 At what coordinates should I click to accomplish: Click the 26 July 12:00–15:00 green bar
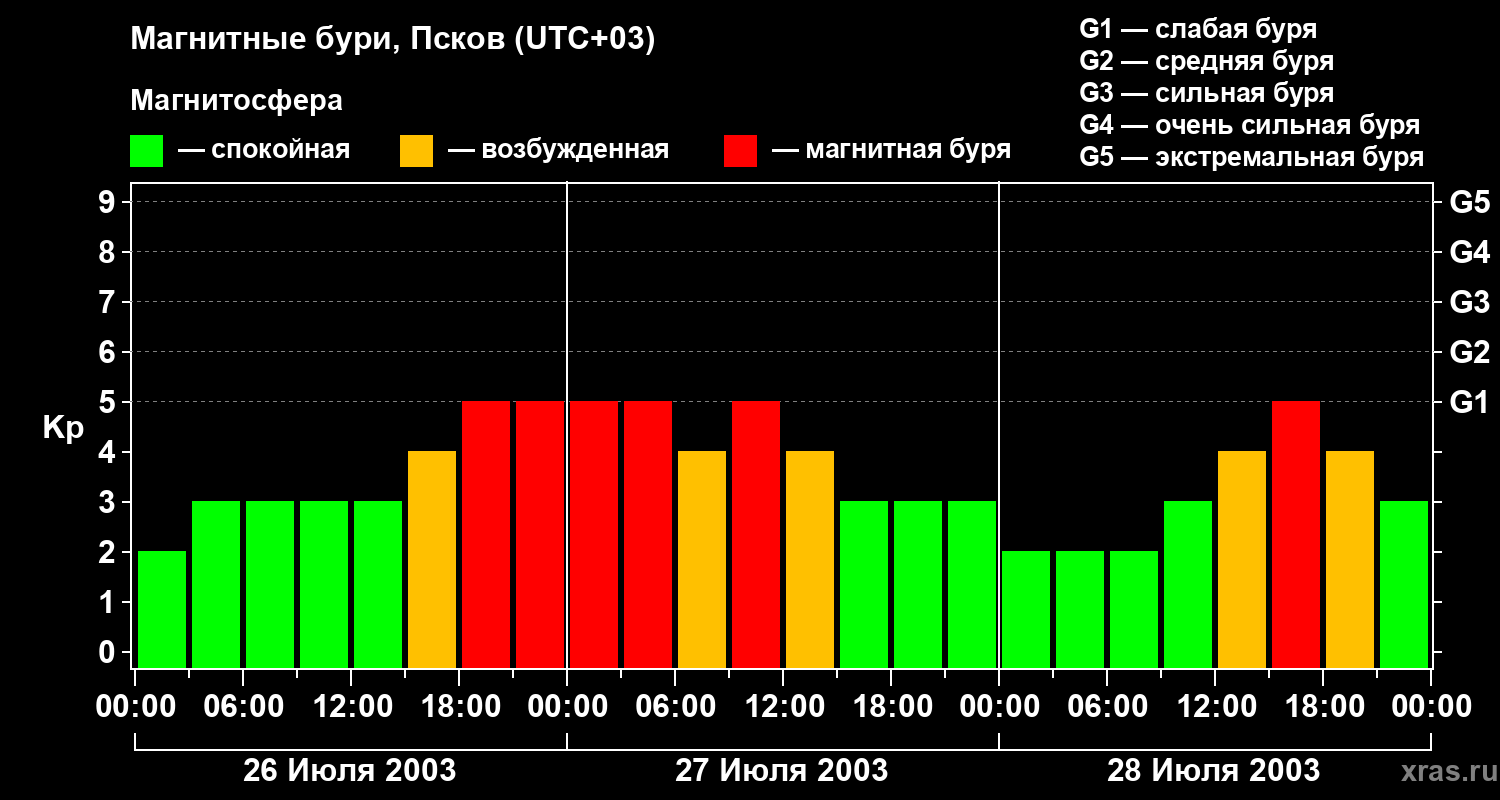point(378,584)
